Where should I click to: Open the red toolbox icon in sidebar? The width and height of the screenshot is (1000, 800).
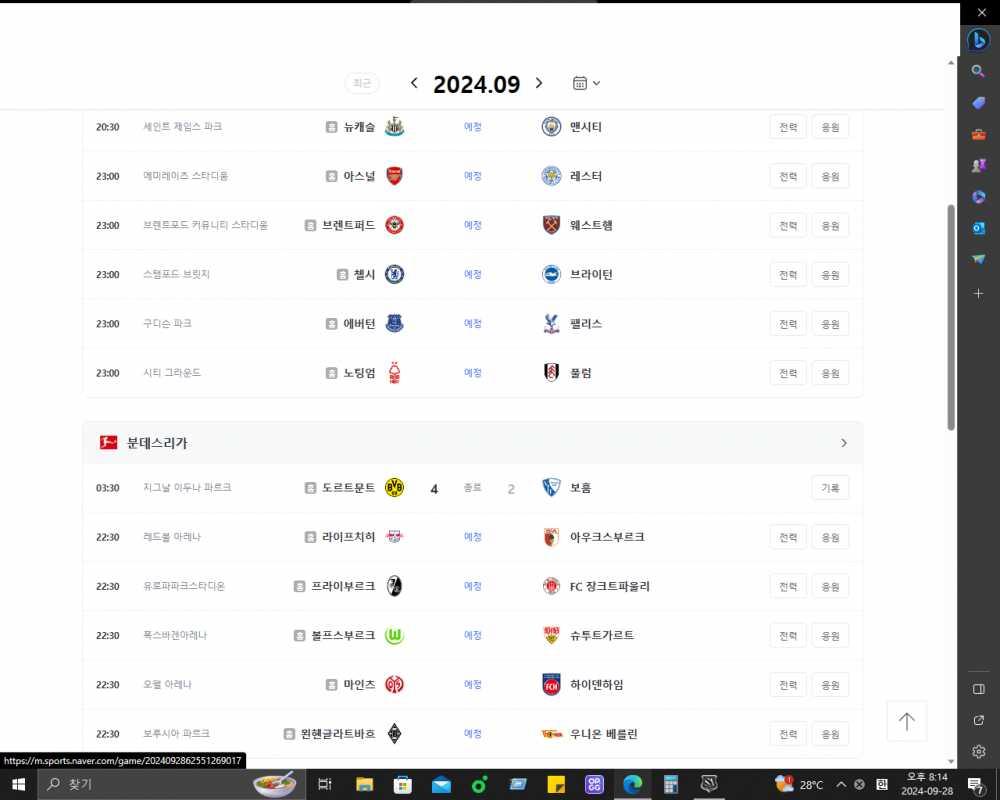point(978,134)
